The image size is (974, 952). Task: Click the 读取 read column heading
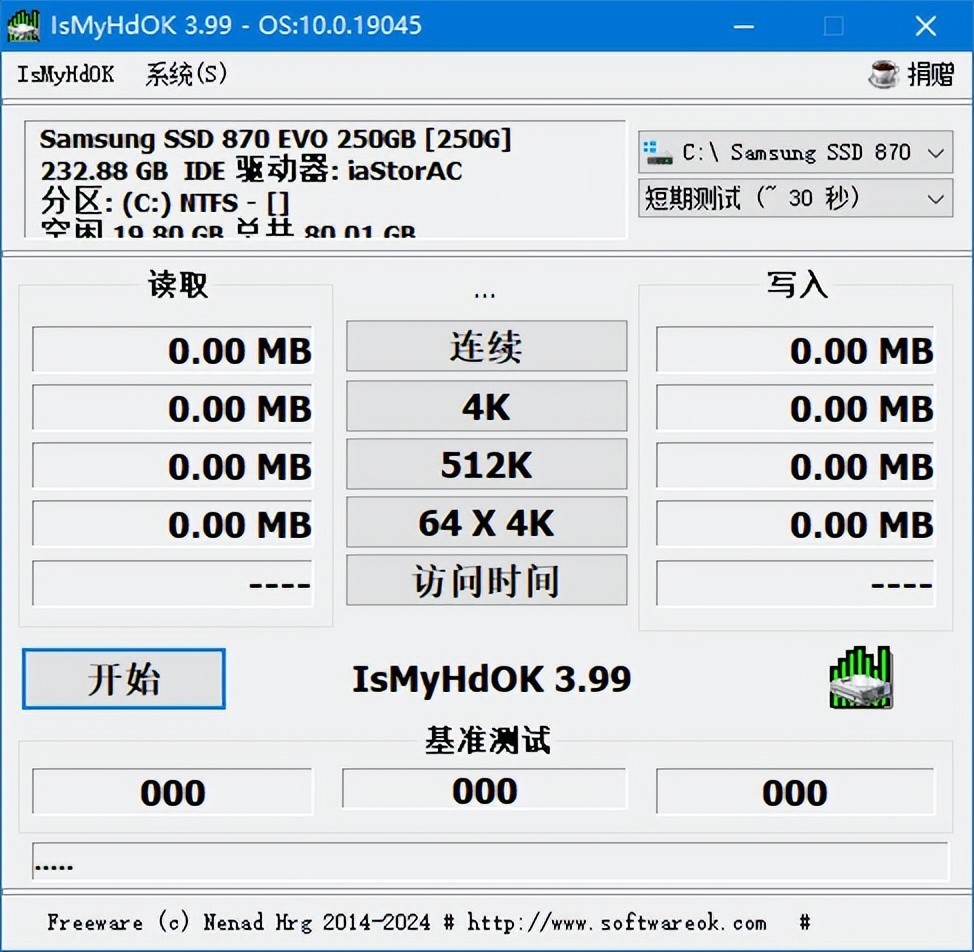178,285
